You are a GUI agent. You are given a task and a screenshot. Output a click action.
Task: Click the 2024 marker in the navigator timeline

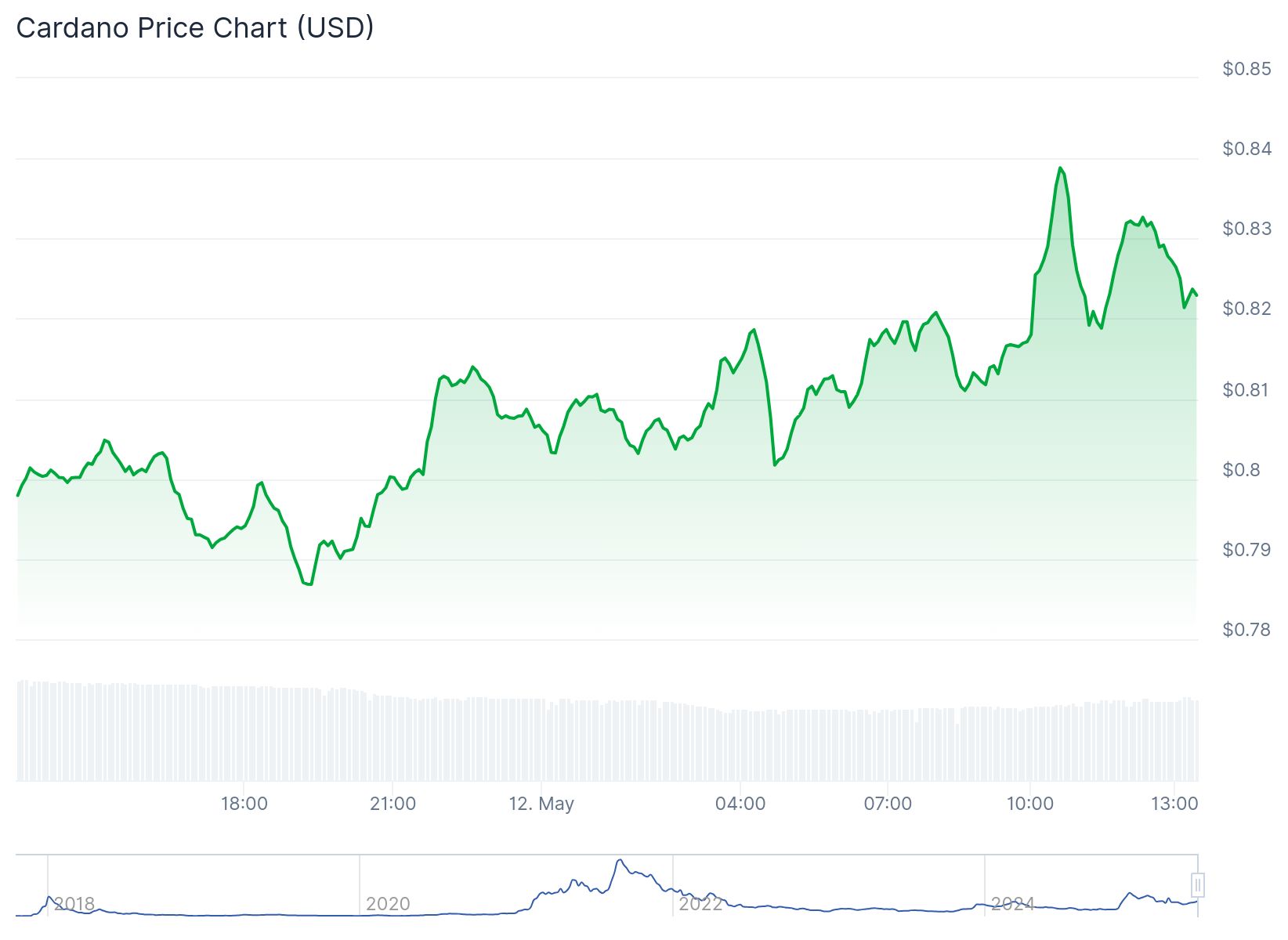pyautogui.click(x=1012, y=904)
